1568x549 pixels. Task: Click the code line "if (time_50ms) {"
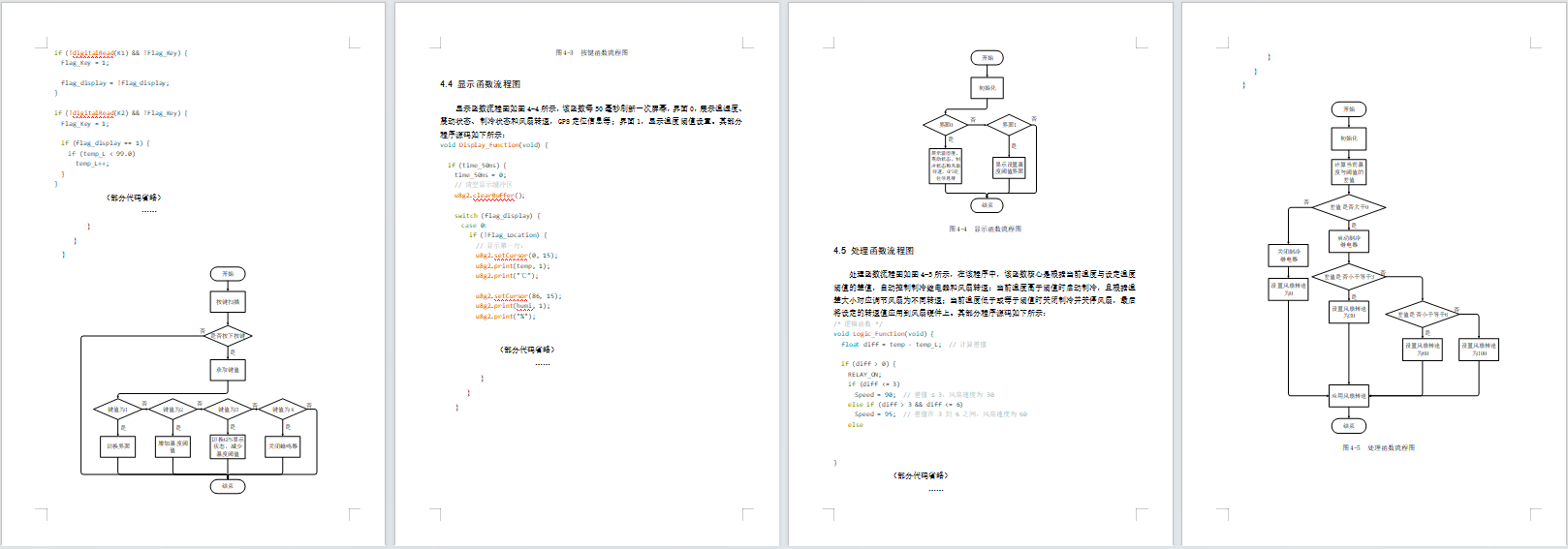477,166
